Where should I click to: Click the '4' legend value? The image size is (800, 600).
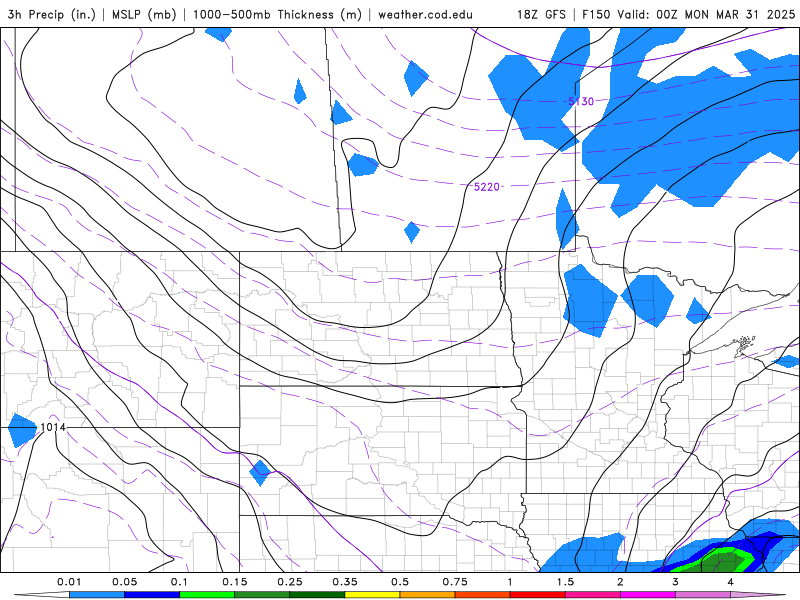731,582
